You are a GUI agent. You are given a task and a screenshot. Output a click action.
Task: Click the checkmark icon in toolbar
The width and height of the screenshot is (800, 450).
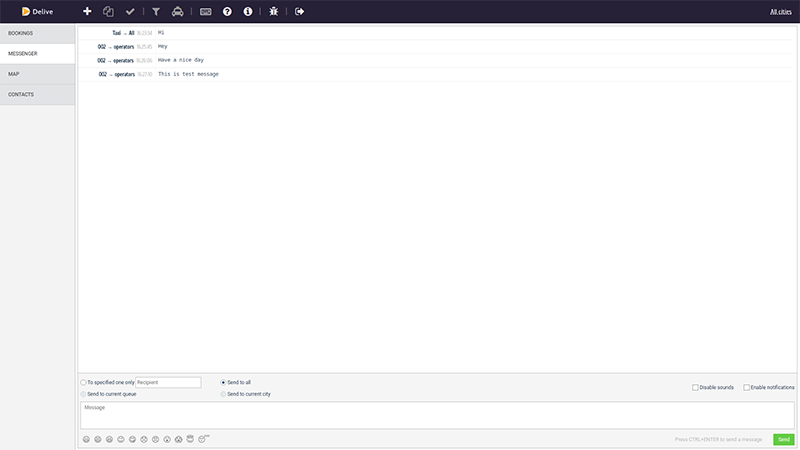(130, 11)
